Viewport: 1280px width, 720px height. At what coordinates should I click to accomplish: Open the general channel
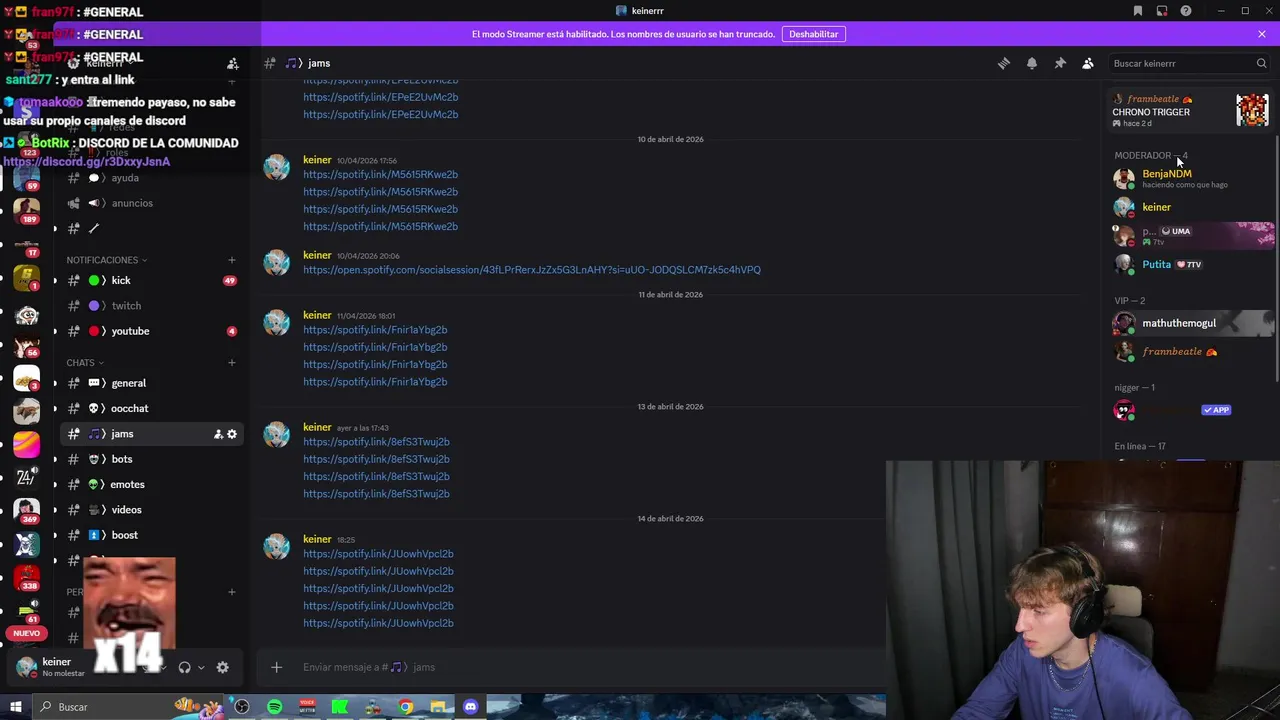151,383
